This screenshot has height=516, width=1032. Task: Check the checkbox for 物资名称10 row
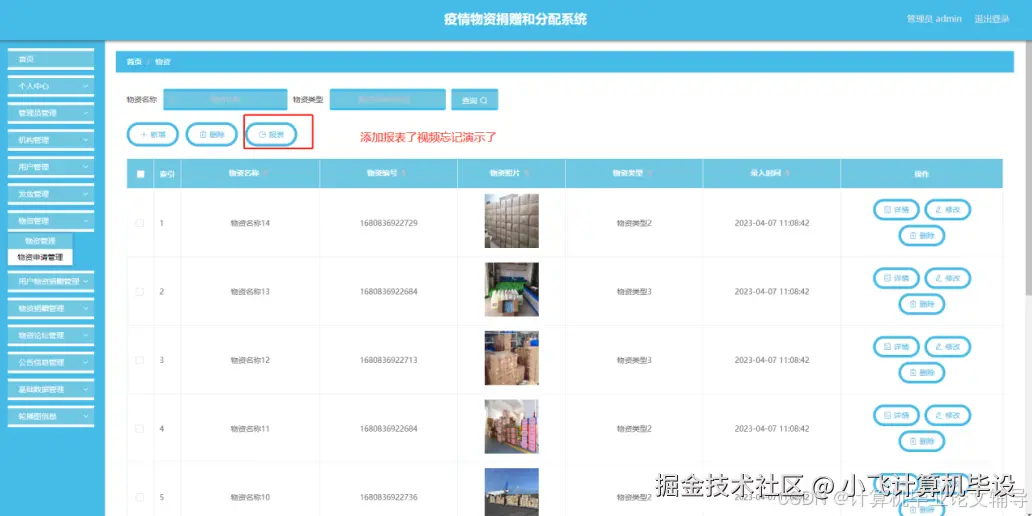click(x=140, y=497)
